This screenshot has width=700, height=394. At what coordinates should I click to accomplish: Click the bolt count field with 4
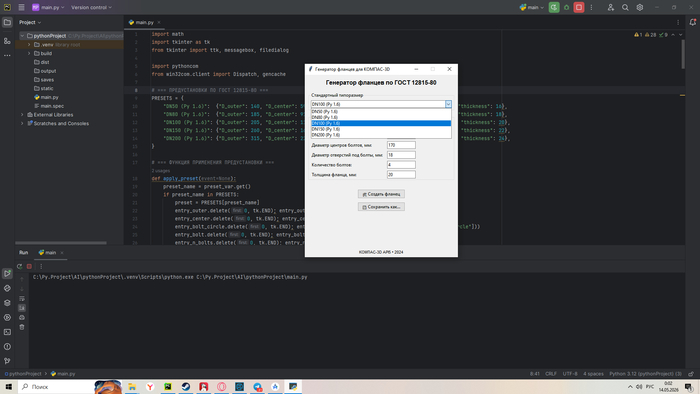(401, 165)
